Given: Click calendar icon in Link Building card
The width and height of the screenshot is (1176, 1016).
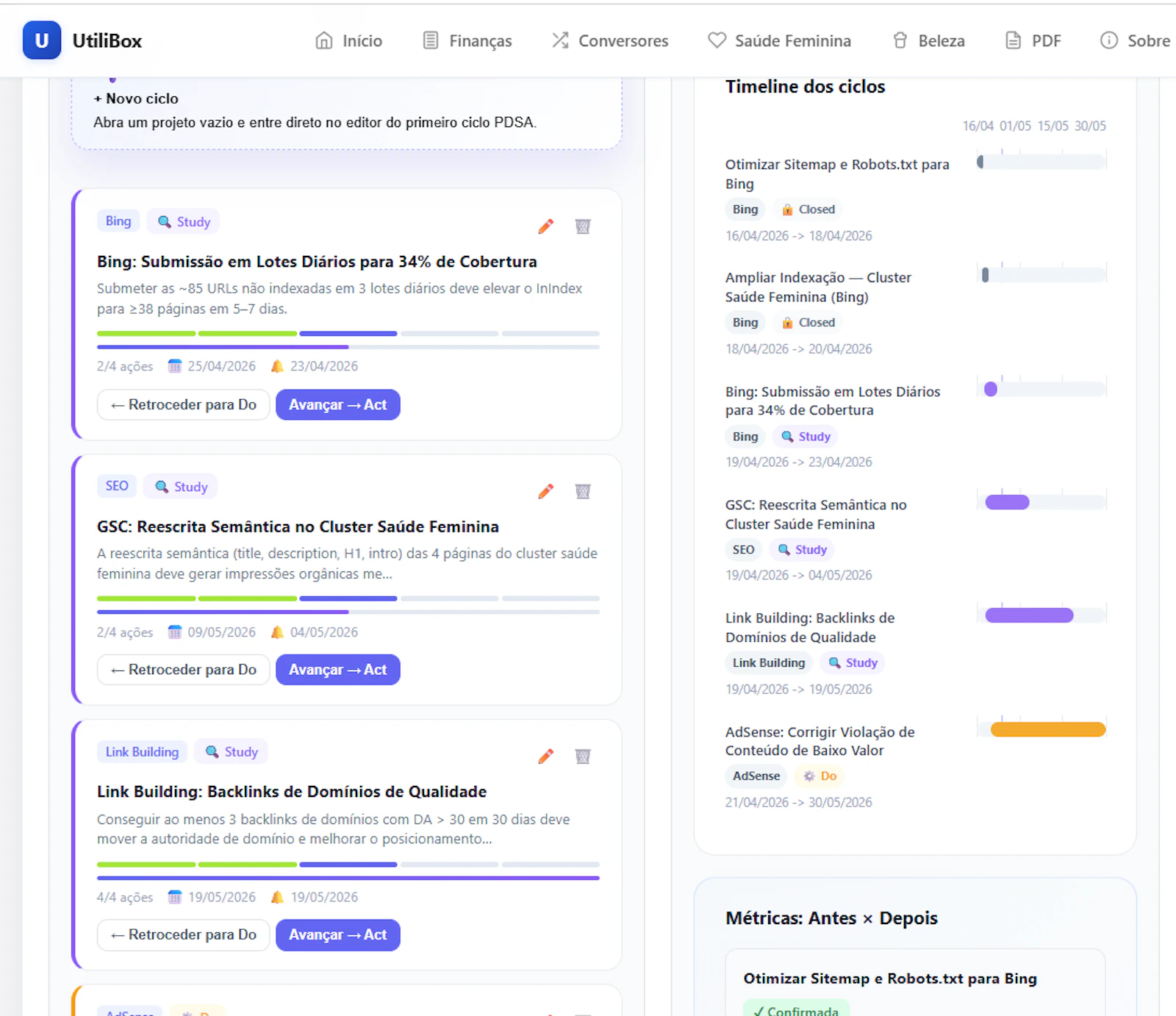Looking at the screenshot, I should point(174,897).
